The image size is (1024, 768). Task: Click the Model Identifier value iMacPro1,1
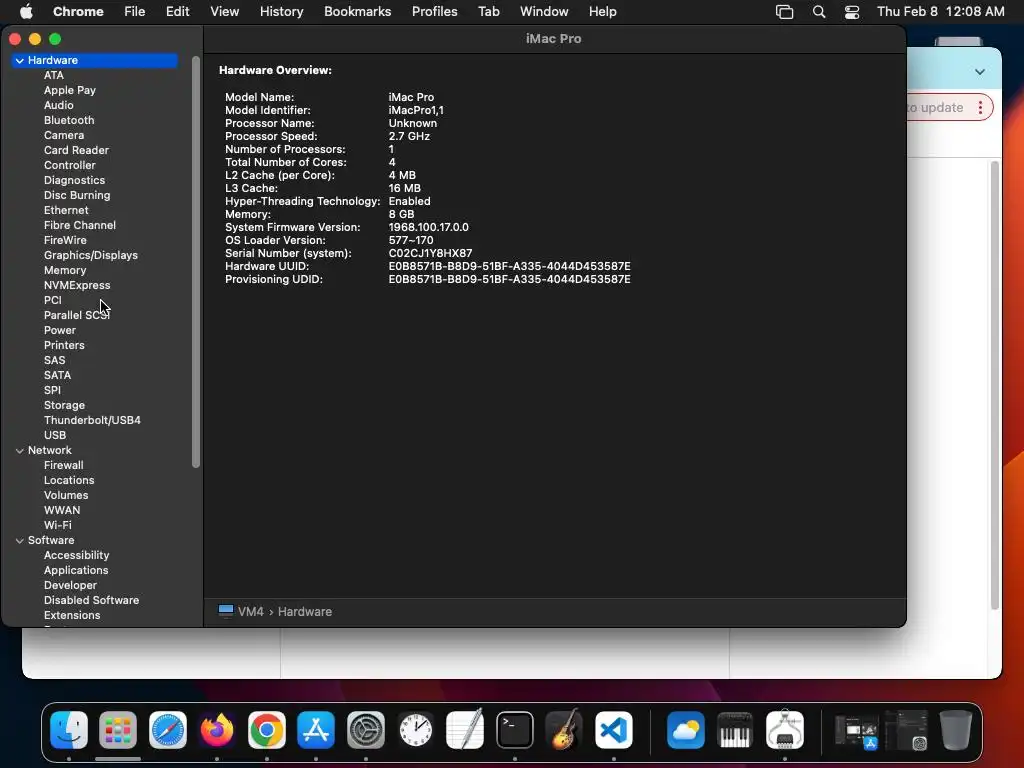click(416, 110)
